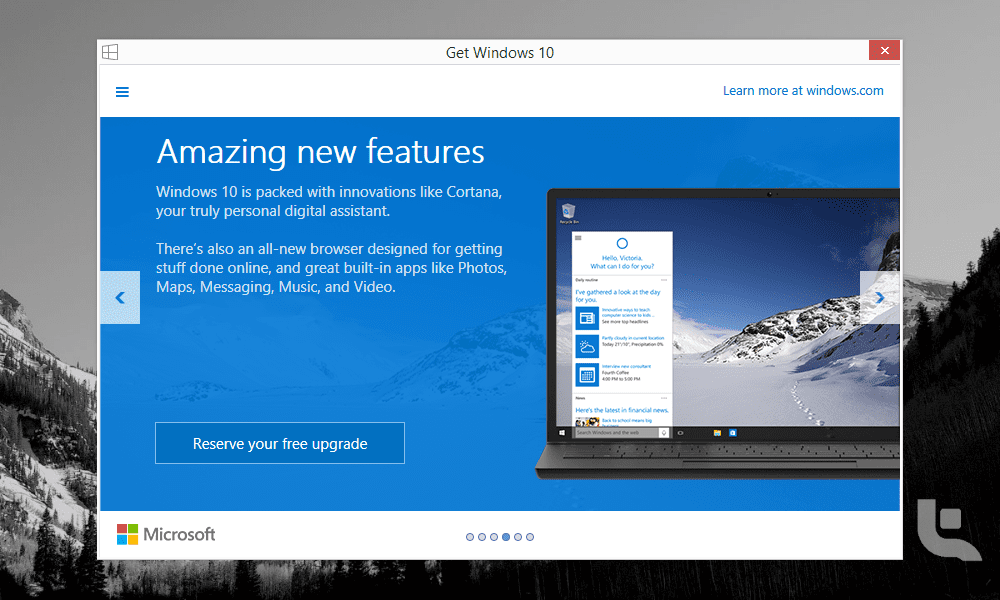The image size is (1000, 600).
Task: Select the active fourth slide dot
Action: pos(506,537)
